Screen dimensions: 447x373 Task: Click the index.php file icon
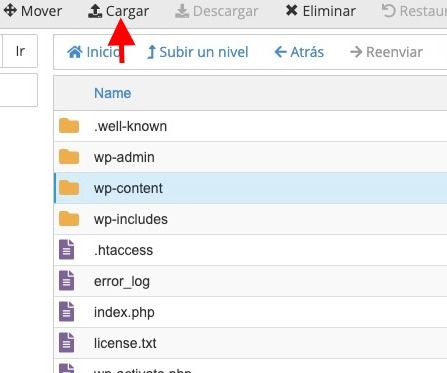click(x=67, y=312)
